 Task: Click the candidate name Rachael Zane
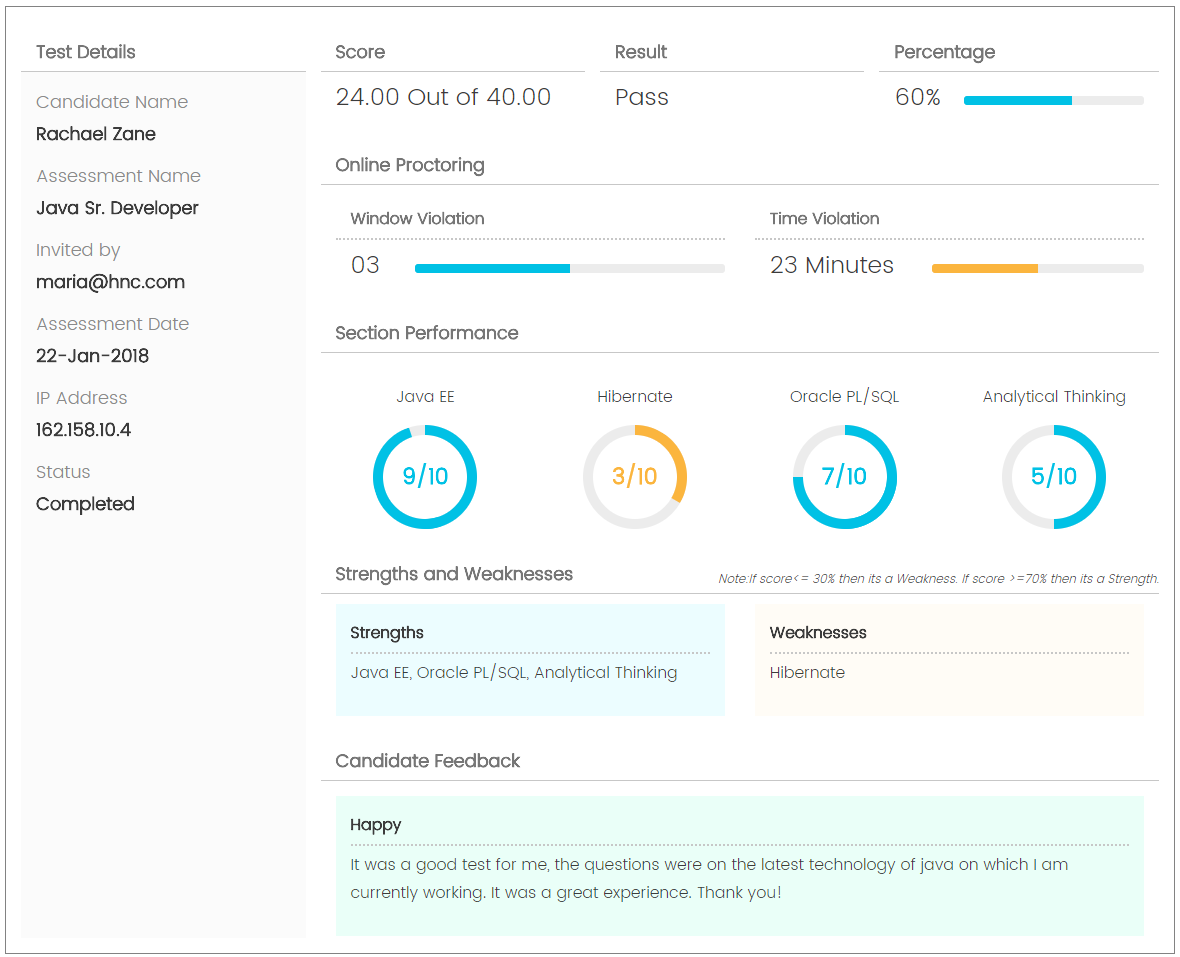click(96, 134)
